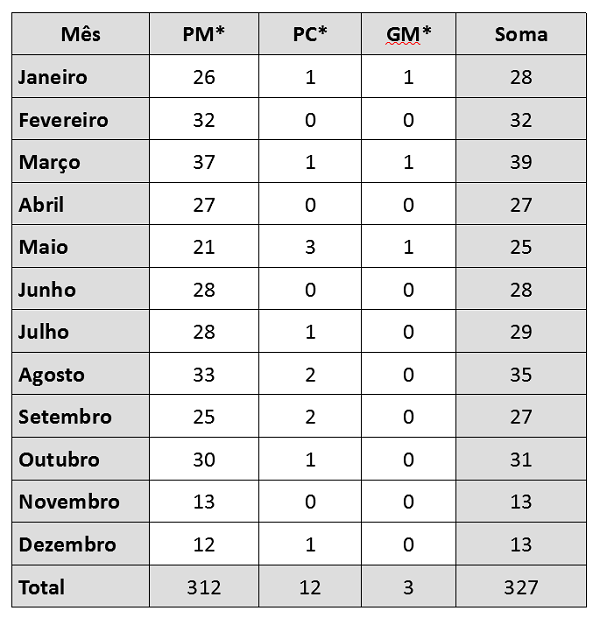Image resolution: width=600 pixels, height=618 pixels.
Task: Click the Total row label
Action: (x=41, y=587)
